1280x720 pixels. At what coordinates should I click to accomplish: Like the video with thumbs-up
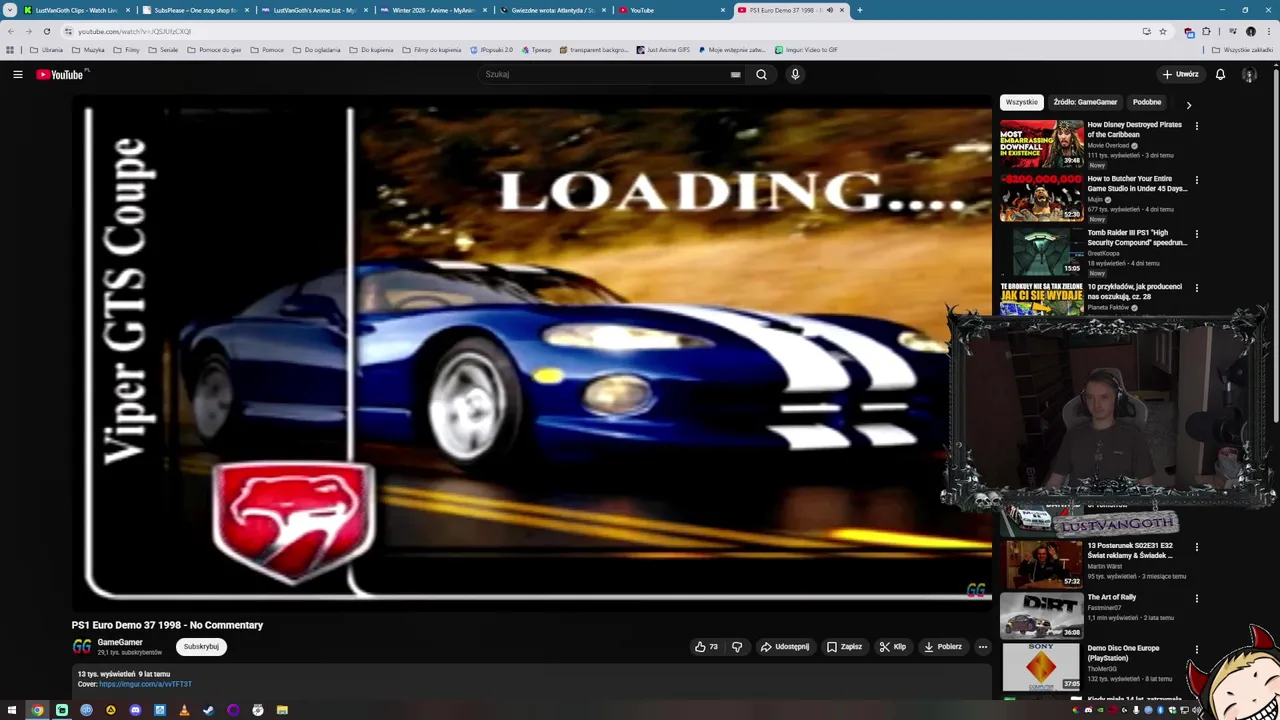coord(707,647)
